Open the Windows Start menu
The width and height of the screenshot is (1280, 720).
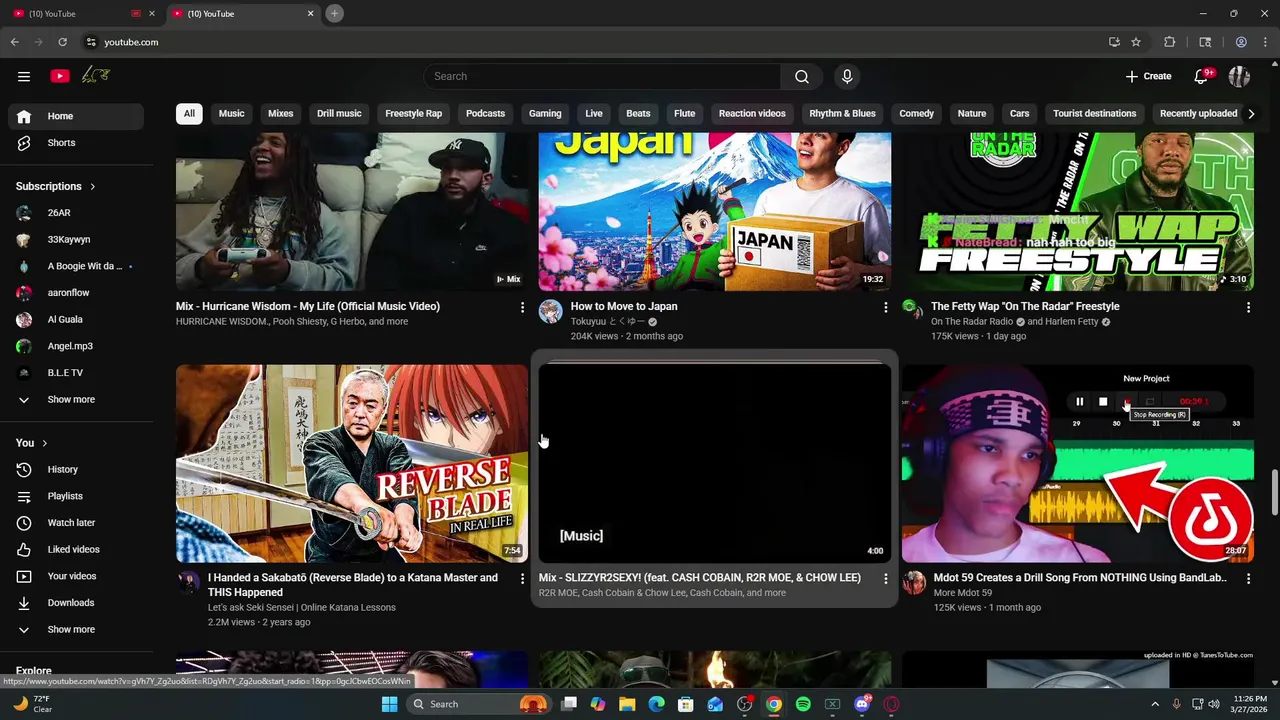click(389, 704)
